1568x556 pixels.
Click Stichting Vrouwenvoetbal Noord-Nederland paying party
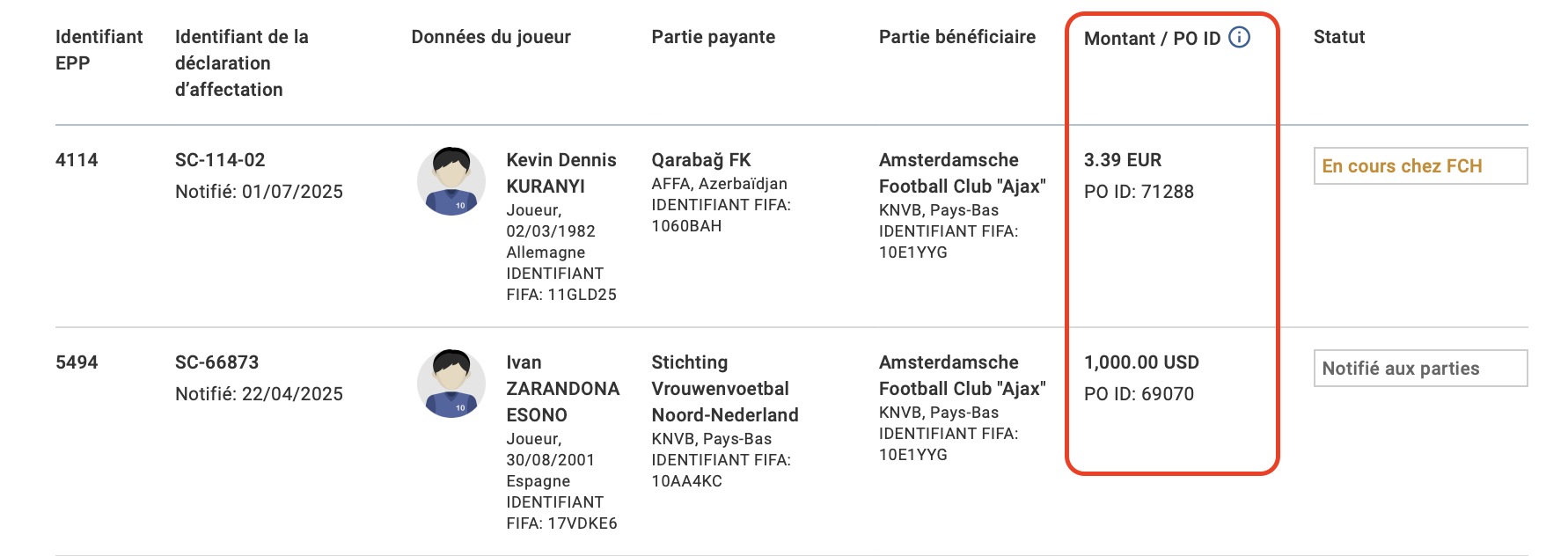[x=724, y=388]
